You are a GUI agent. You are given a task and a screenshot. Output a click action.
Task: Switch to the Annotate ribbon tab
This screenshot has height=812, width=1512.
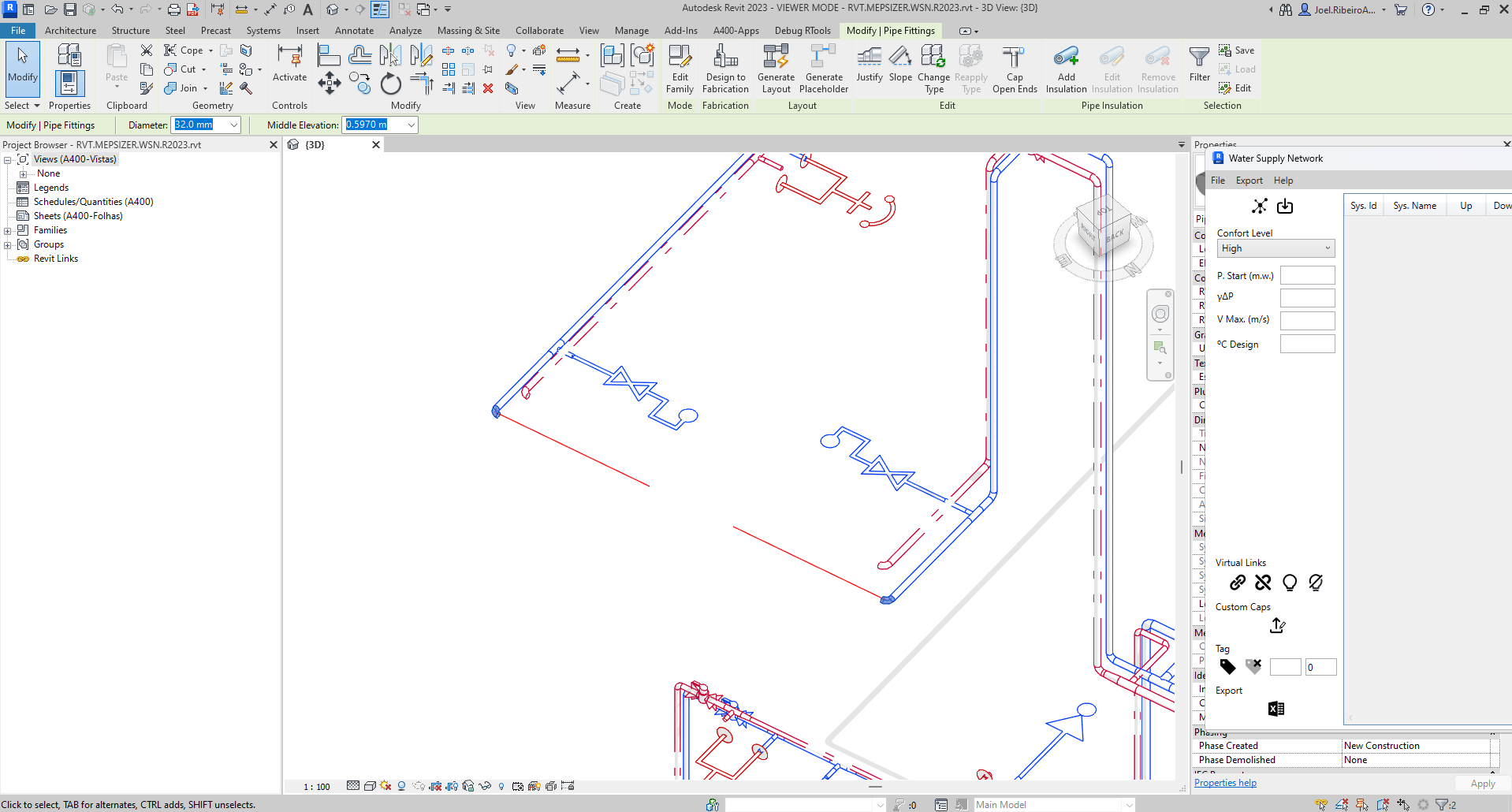354,31
